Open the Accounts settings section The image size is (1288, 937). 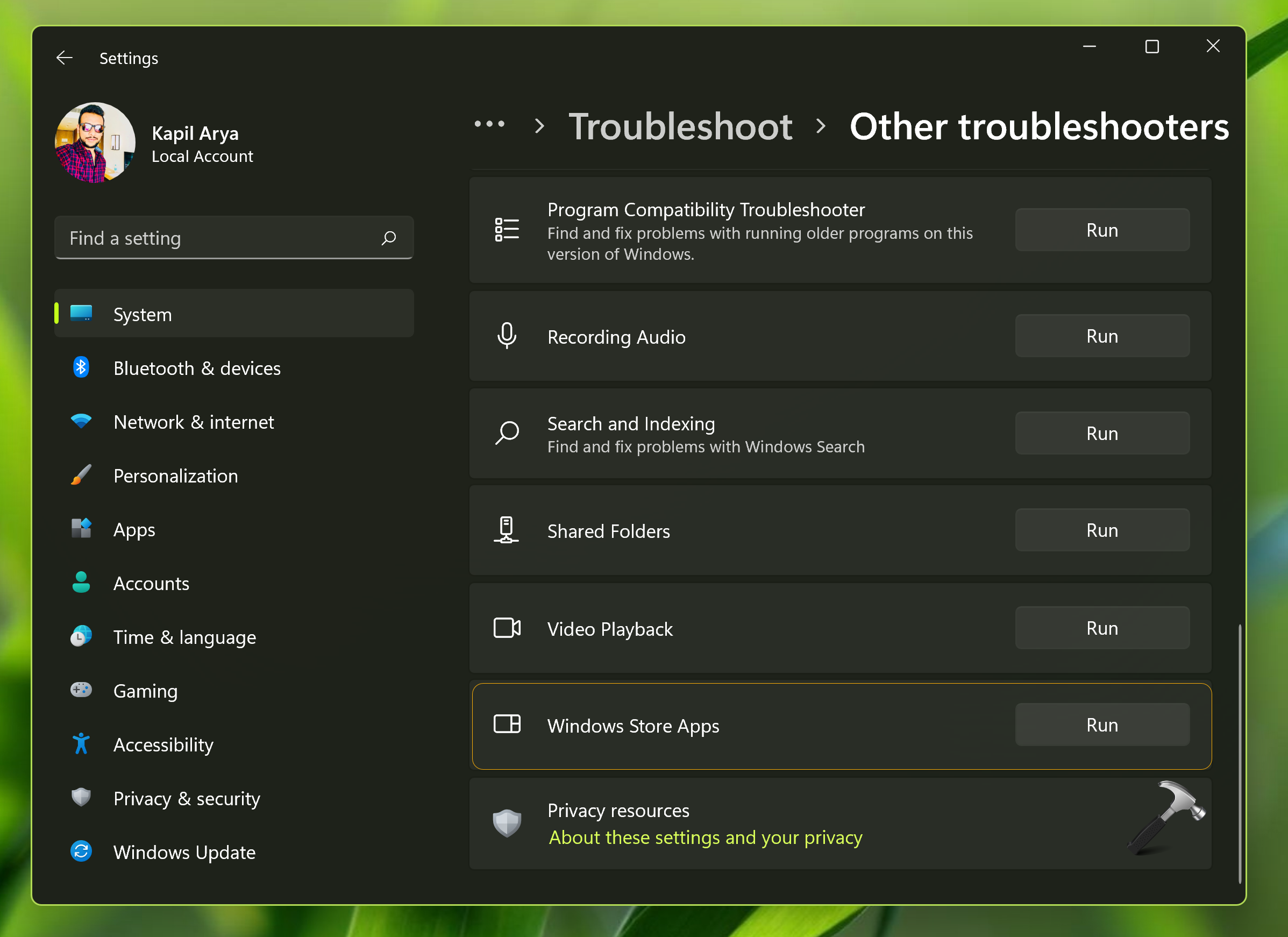pos(151,583)
